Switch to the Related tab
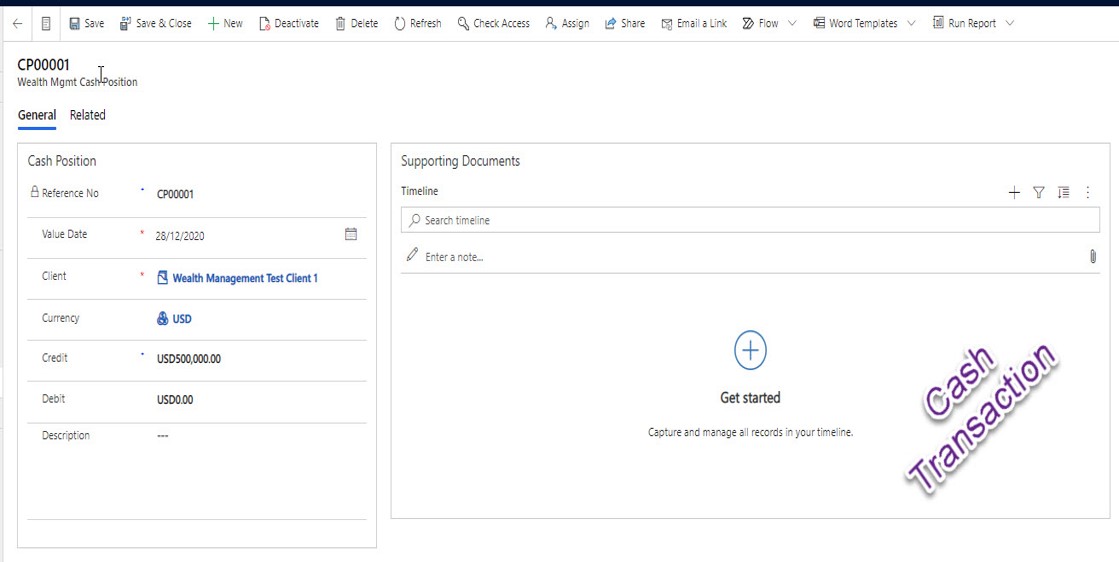The image size is (1119, 562). [88, 115]
